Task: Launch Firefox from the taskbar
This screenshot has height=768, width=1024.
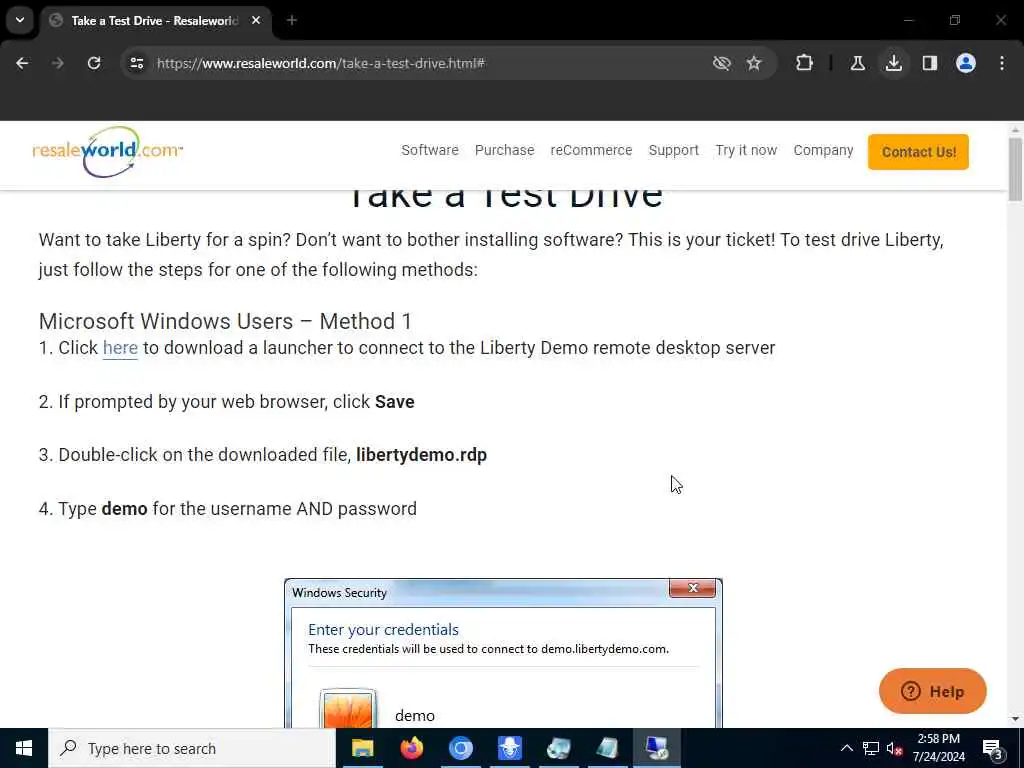Action: [411, 748]
